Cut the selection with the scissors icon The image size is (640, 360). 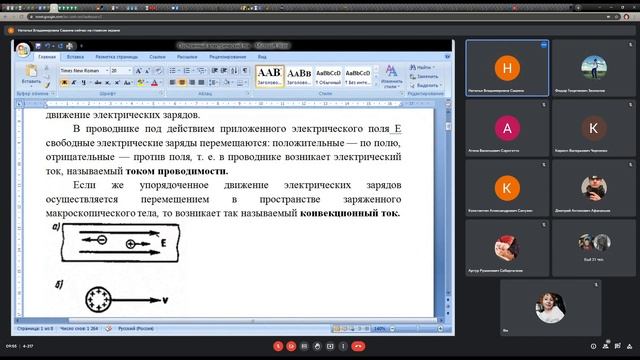pyautogui.click(x=47, y=68)
